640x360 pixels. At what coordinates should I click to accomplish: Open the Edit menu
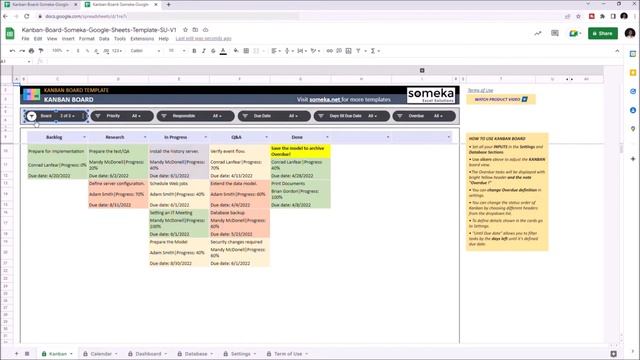click(x=38, y=39)
